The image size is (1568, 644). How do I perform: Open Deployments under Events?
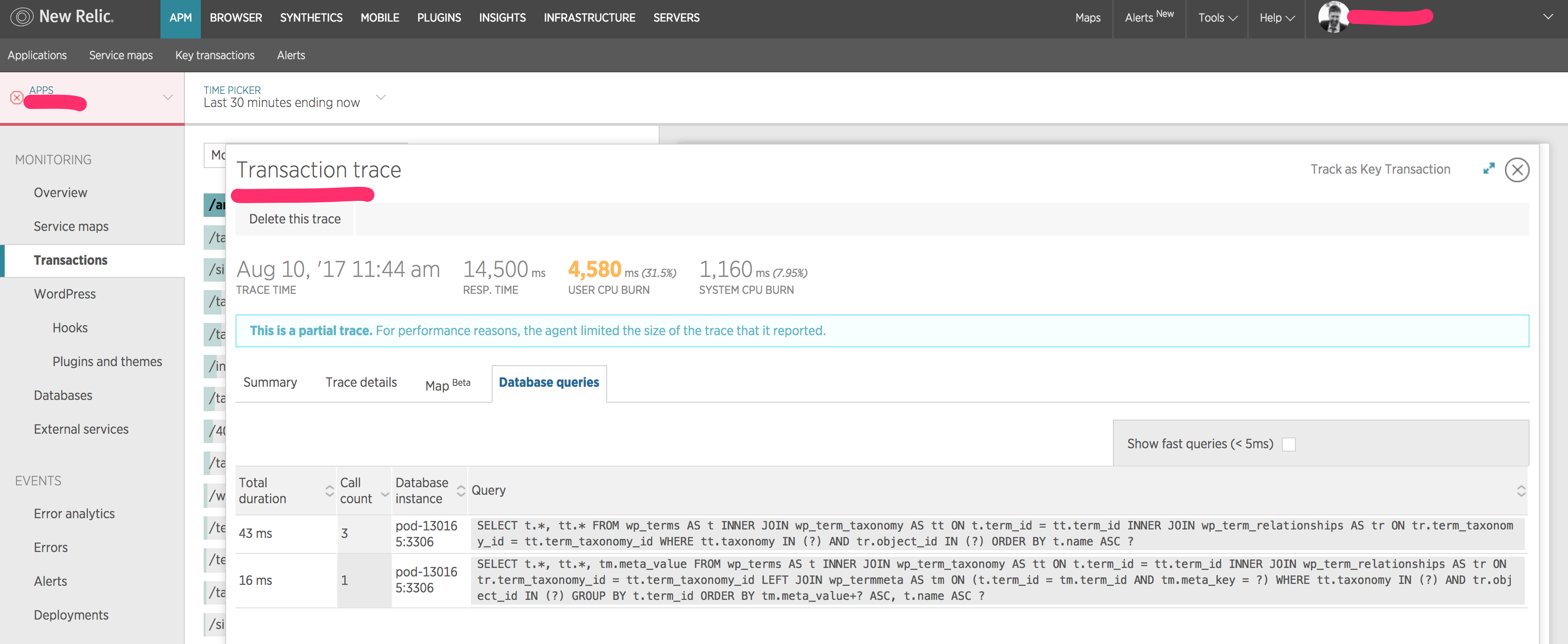[71, 615]
